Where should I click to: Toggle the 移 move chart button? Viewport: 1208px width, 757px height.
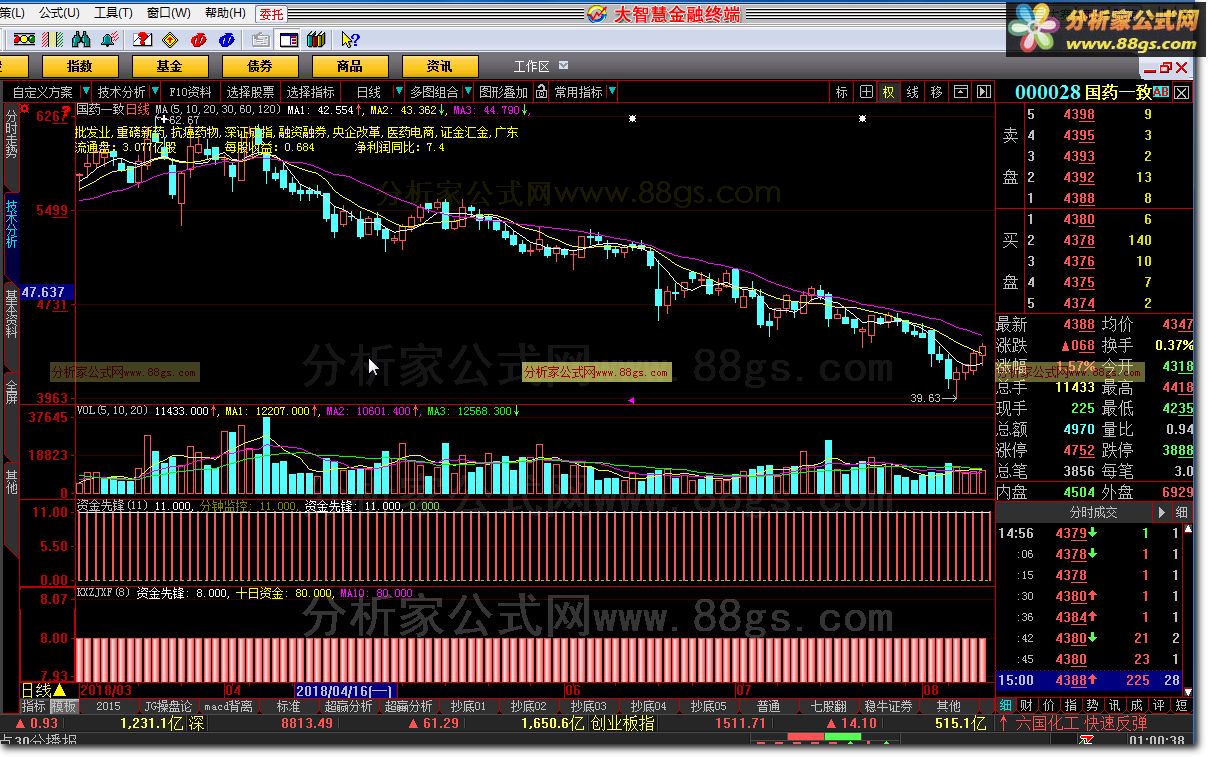pyautogui.click(x=936, y=91)
